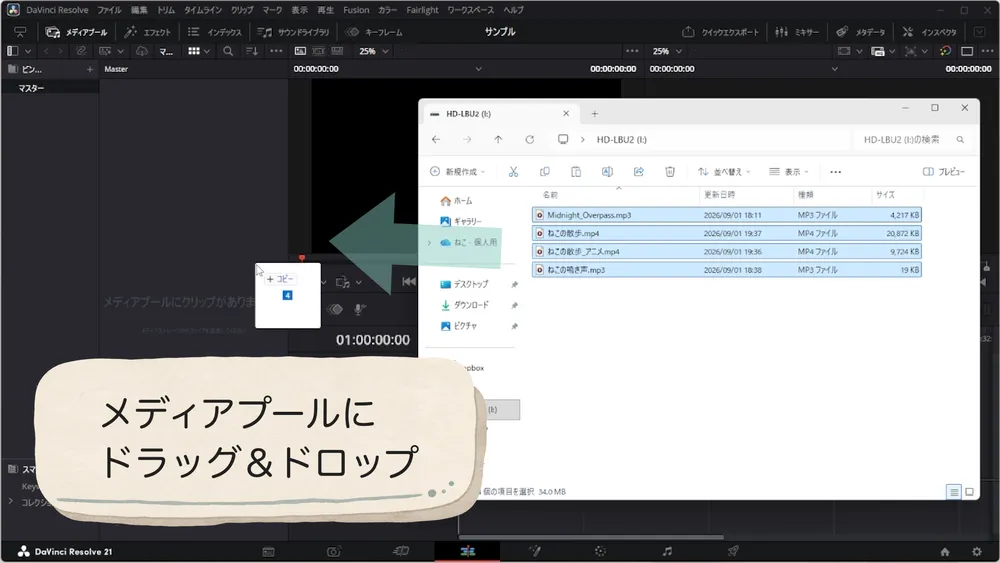Viewport: 1000px width, 563px height.
Task: Switch to the Edit page icon
Action: pyautogui.click(x=467, y=552)
